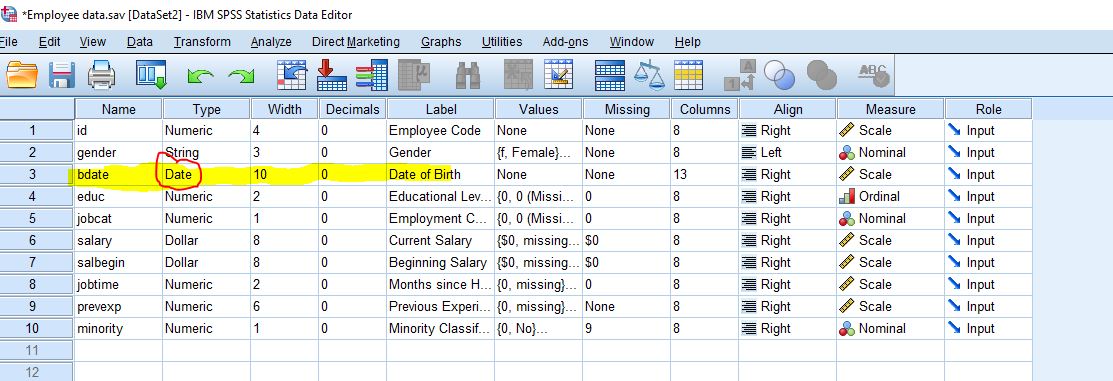
Task: Open the Go to Case toolbar icon
Action: pyautogui.click(x=291, y=74)
